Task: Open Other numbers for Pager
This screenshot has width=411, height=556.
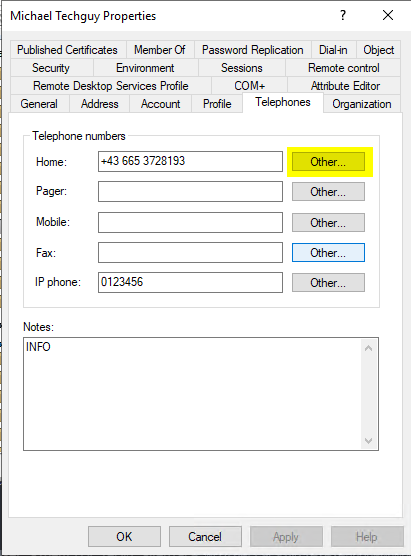Action: tap(328, 192)
